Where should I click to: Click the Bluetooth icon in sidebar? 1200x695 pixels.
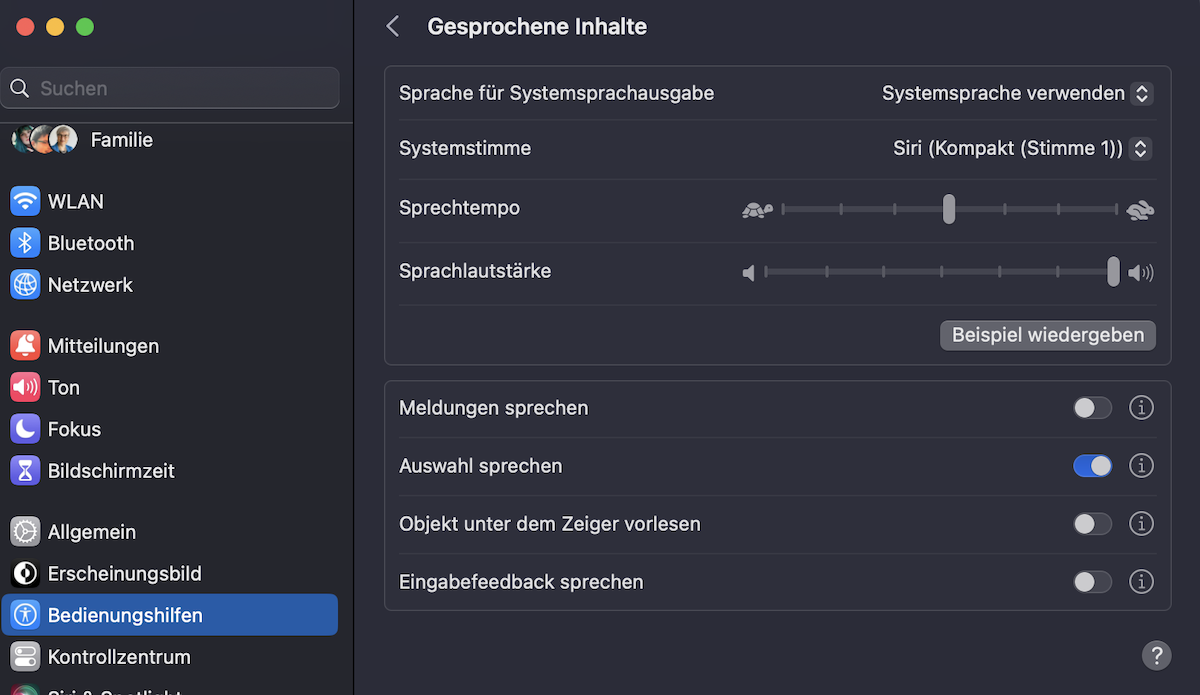click(25, 243)
